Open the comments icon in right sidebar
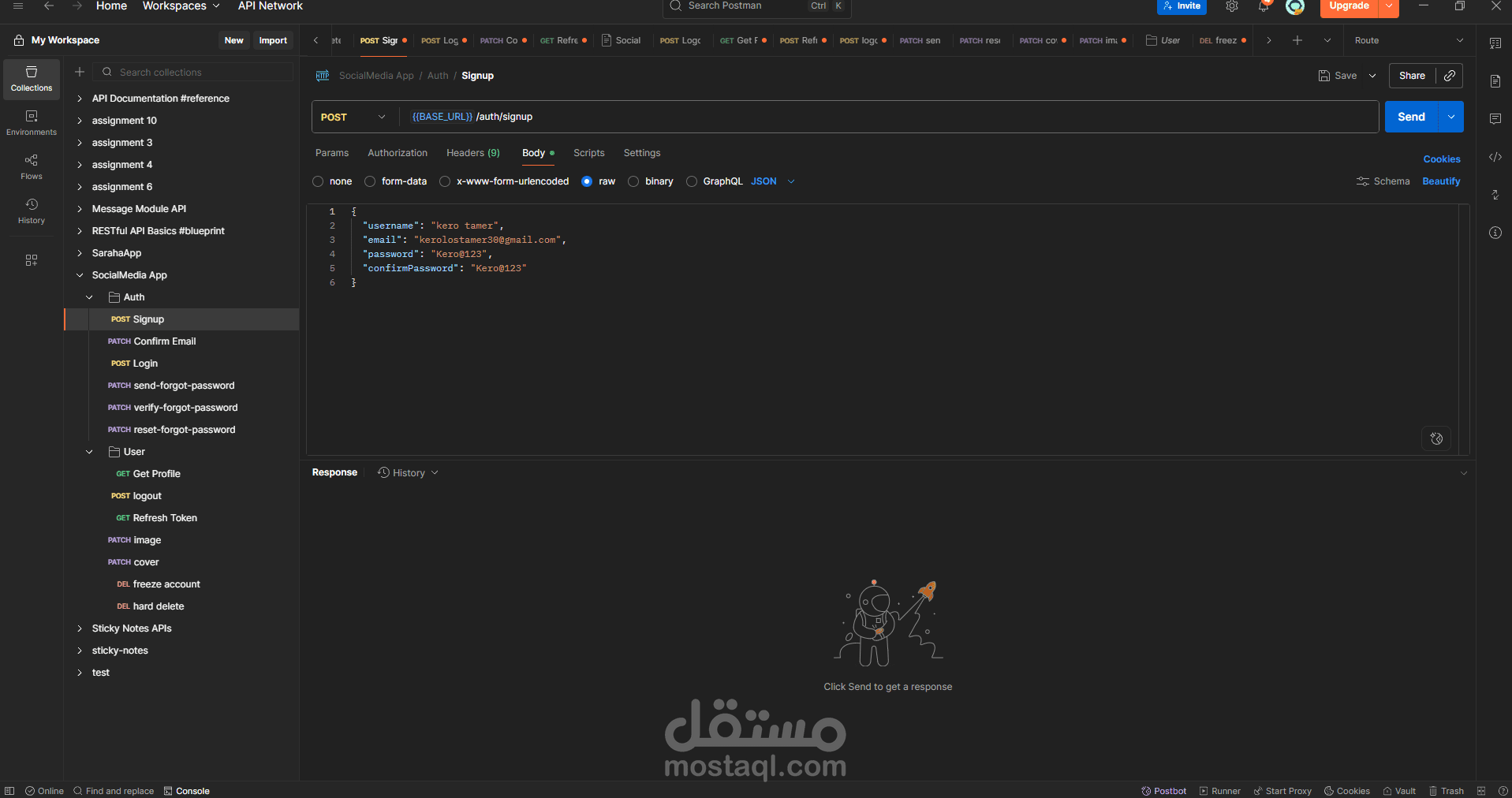 click(x=1495, y=119)
